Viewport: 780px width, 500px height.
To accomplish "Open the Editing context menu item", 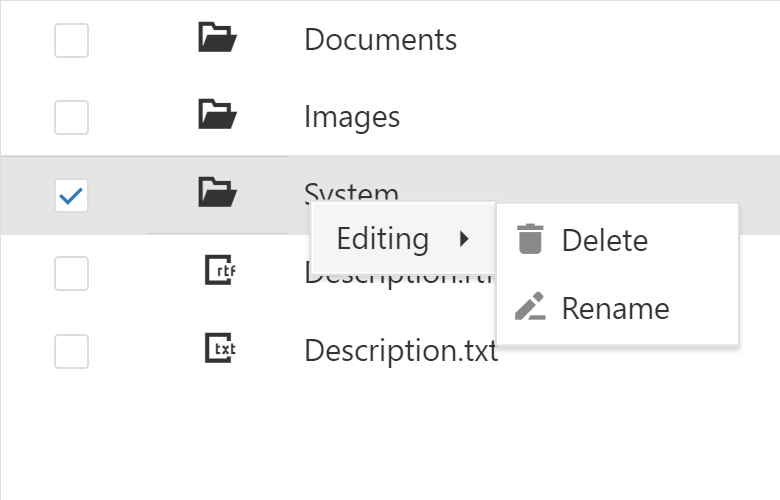I will click(403, 238).
